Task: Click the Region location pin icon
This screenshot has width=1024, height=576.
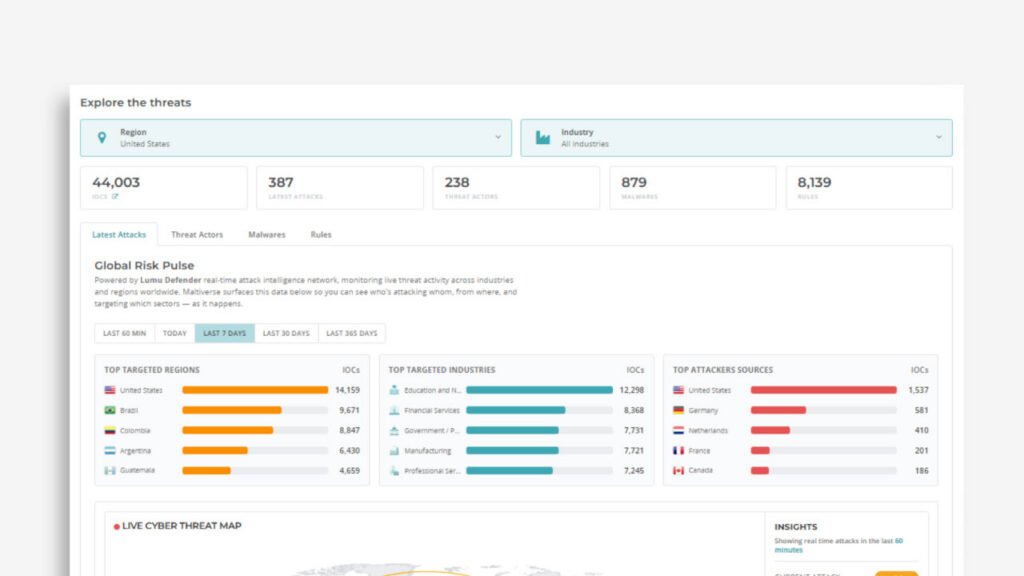Action: [102, 138]
